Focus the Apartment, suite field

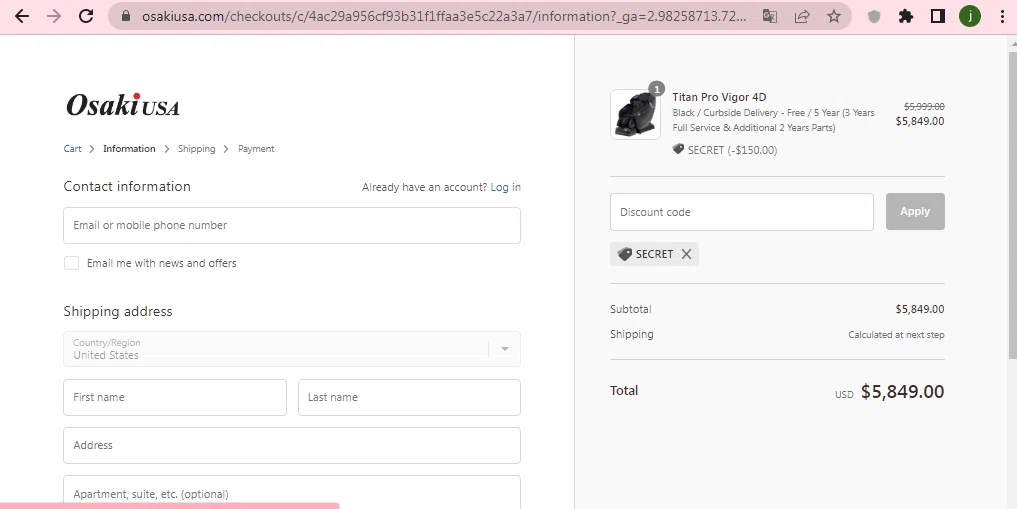coord(292,492)
